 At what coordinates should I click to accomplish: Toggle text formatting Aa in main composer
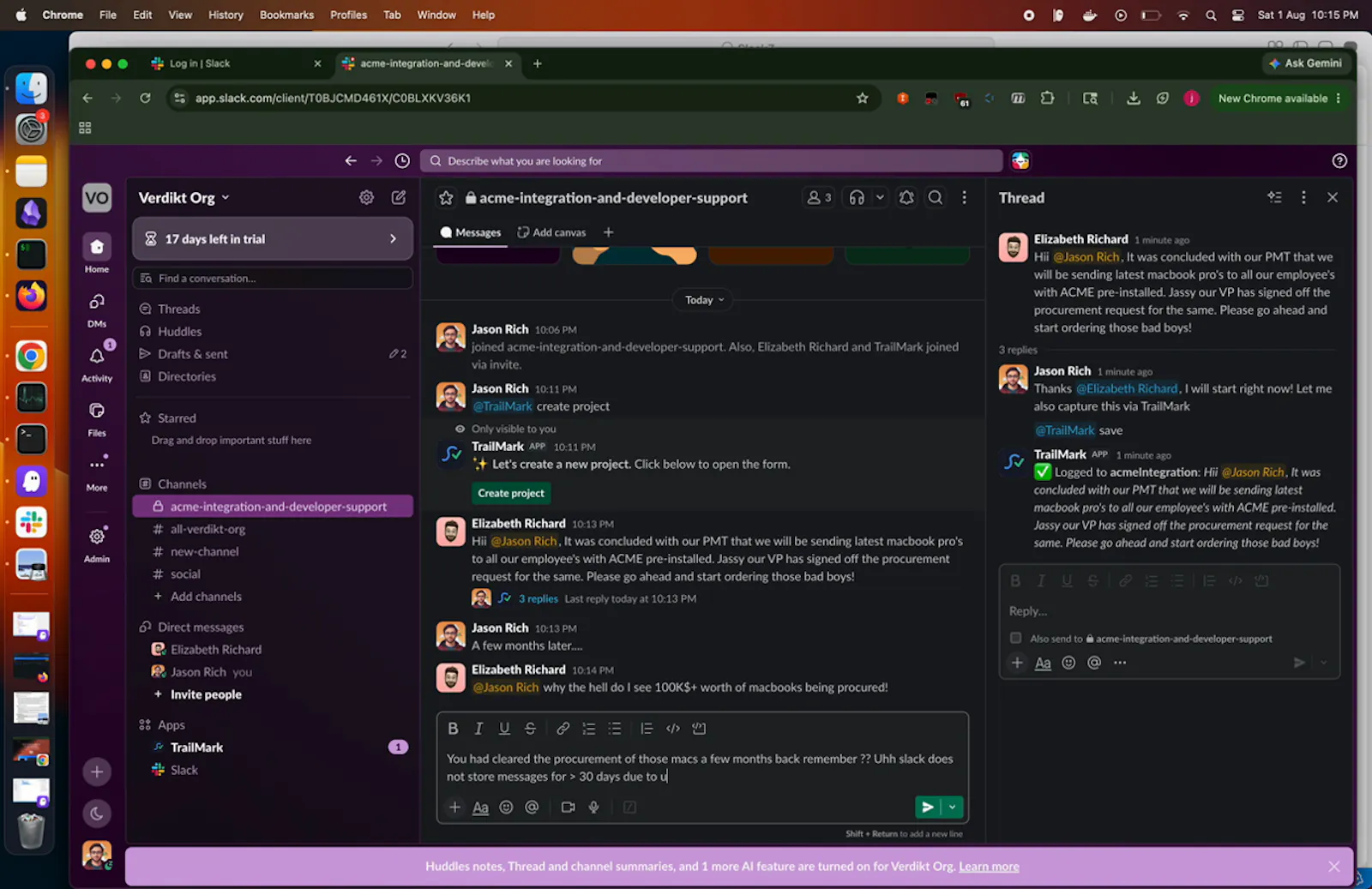[x=480, y=808]
